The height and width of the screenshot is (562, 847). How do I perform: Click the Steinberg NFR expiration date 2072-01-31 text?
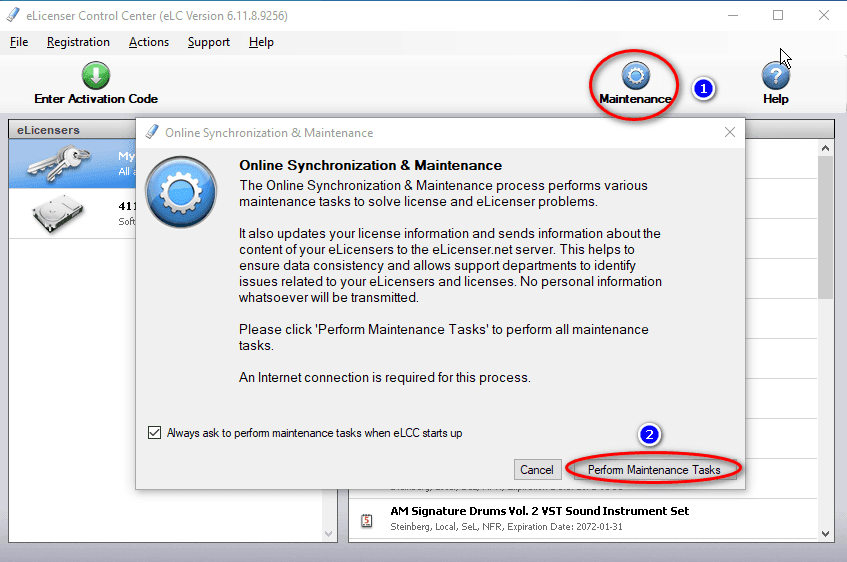pos(506,526)
